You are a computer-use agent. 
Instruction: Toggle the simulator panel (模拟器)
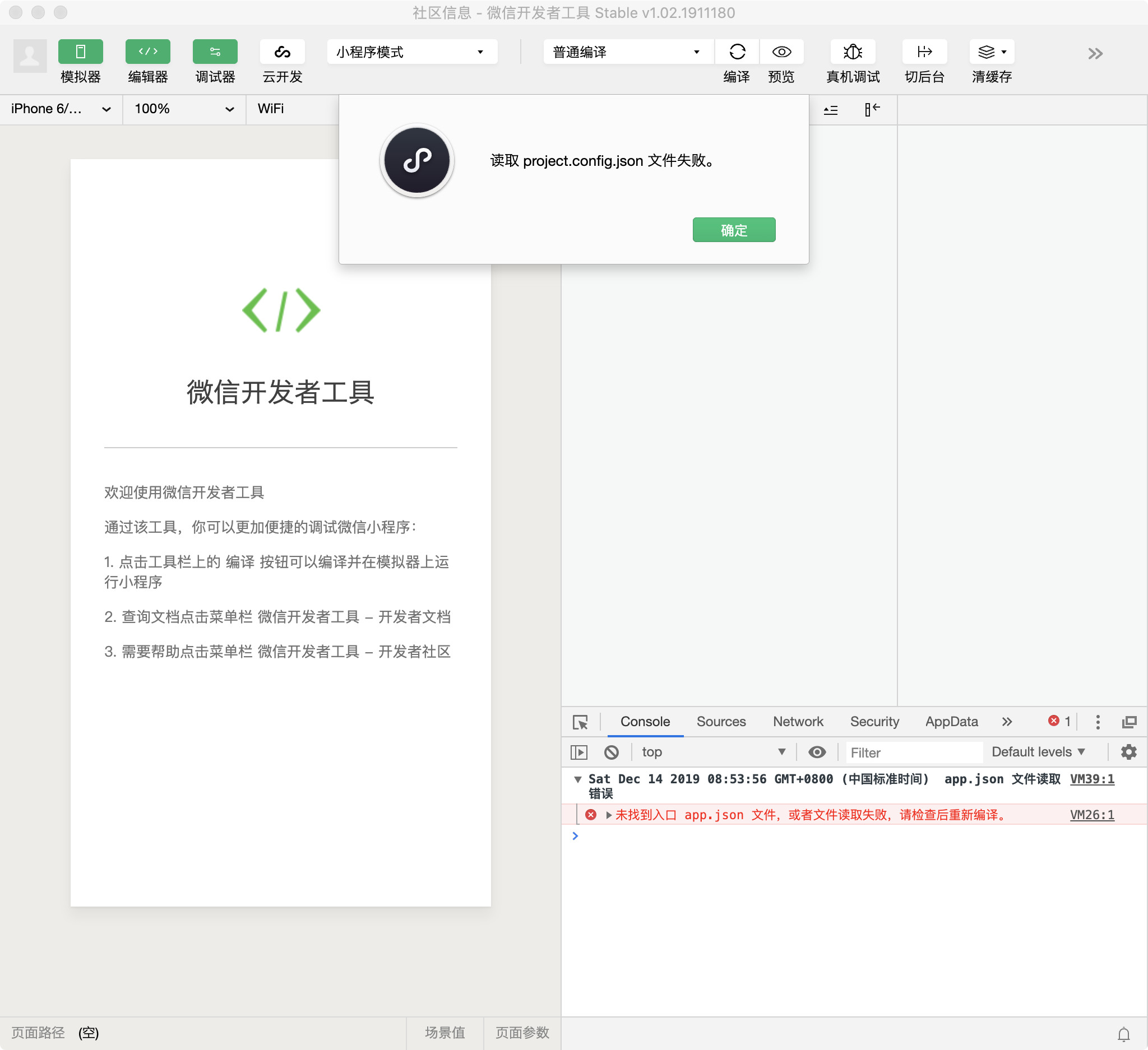(80, 52)
